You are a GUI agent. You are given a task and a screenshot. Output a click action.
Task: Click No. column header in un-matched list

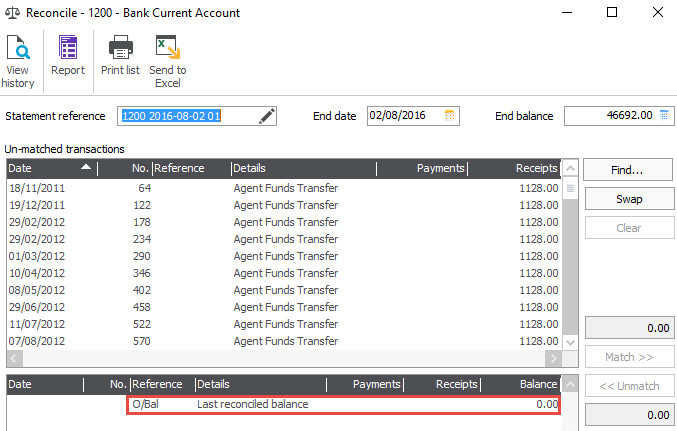pos(125,168)
